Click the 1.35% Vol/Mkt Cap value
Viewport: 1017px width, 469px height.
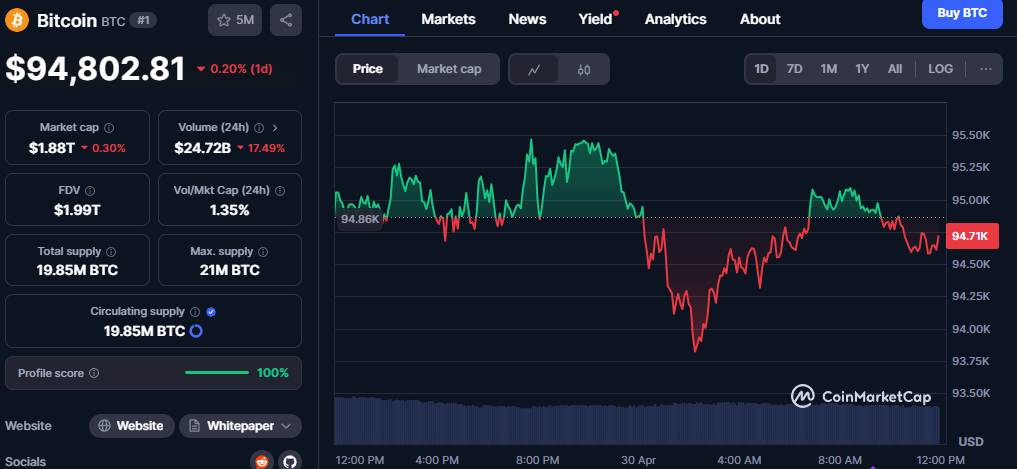(230, 210)
